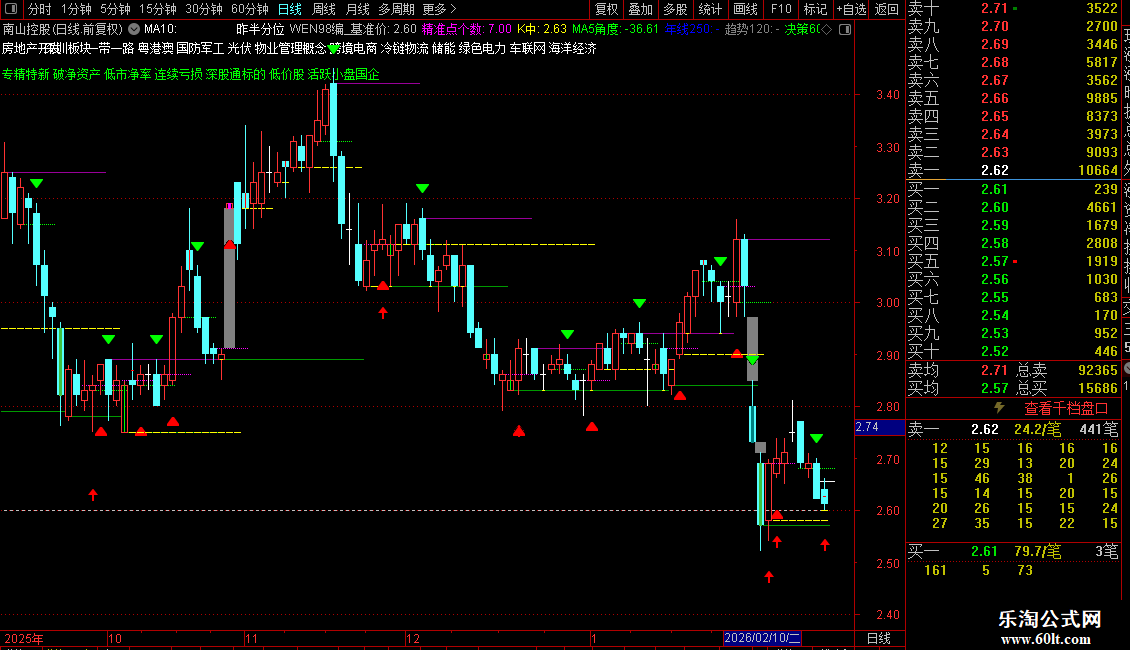Viewport: 1130px width, 650px height.
Task: Expand the 更多 > periods menu
Action: [x=440, y=9]
